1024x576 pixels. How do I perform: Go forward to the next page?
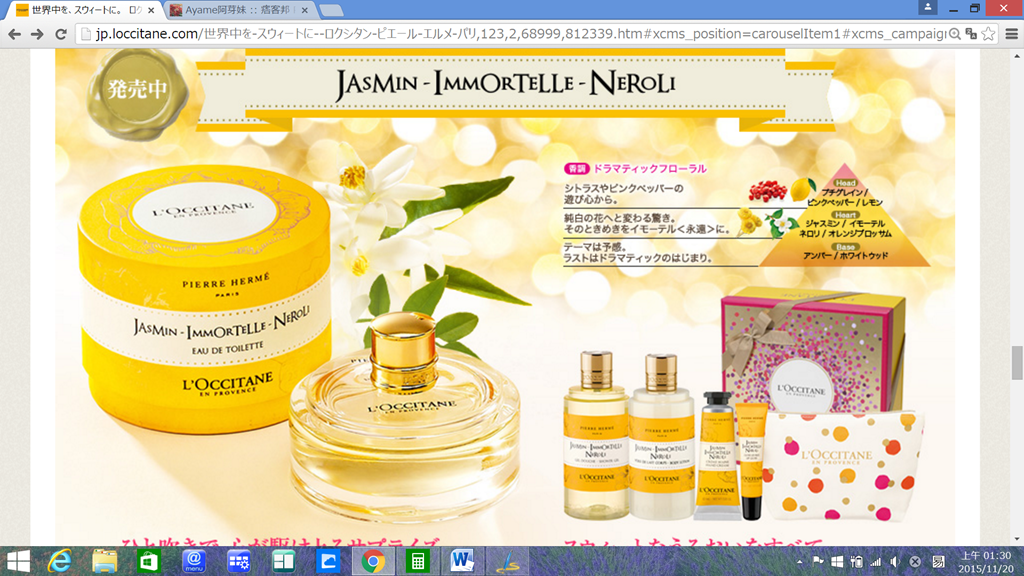point(37,34)
